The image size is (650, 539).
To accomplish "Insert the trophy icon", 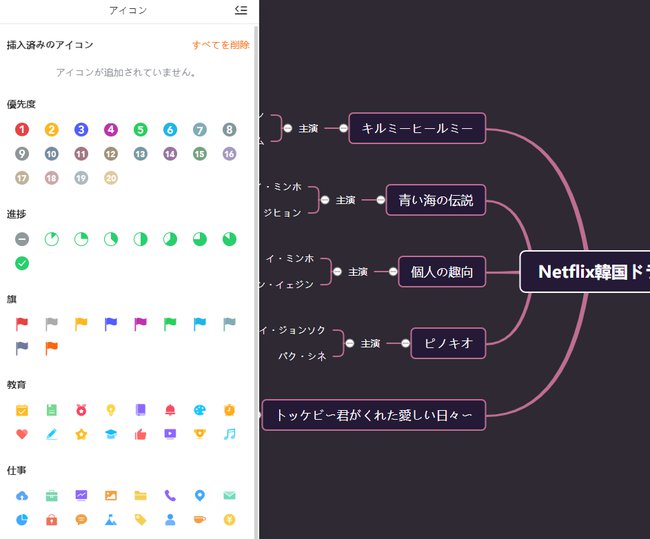I will pos(200,434).
